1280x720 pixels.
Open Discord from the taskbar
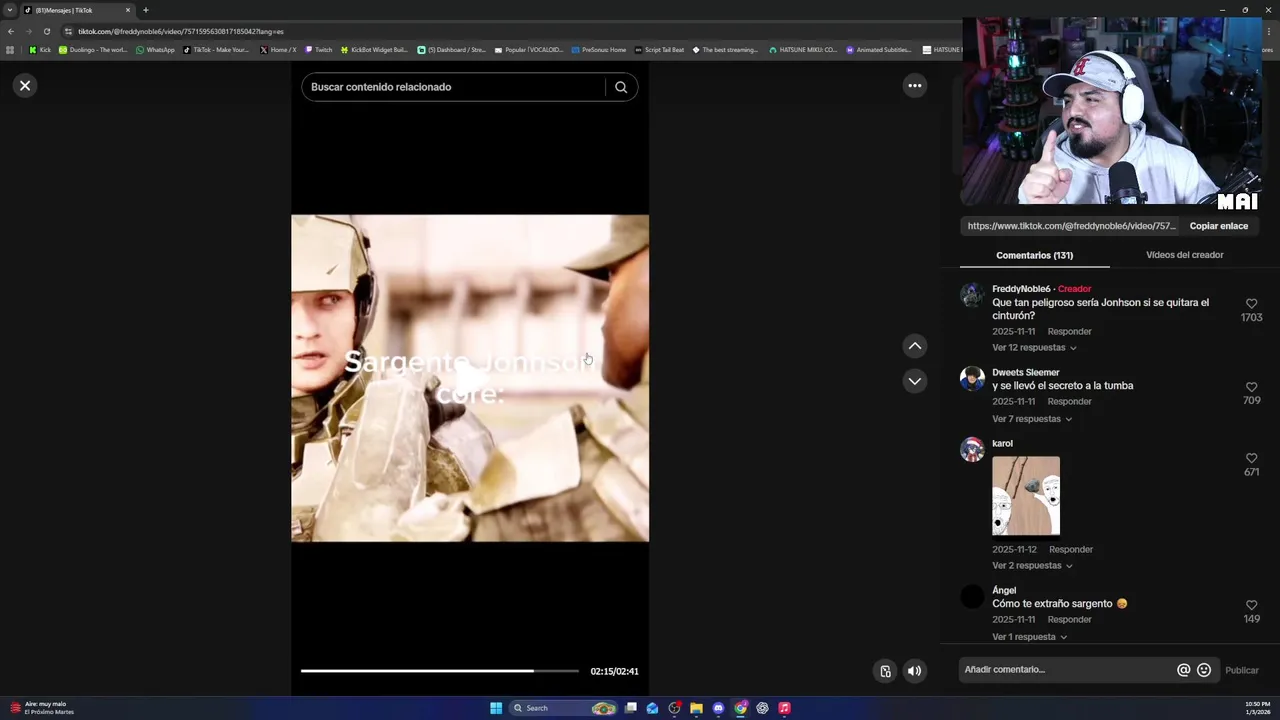click(x=718, y=708)
